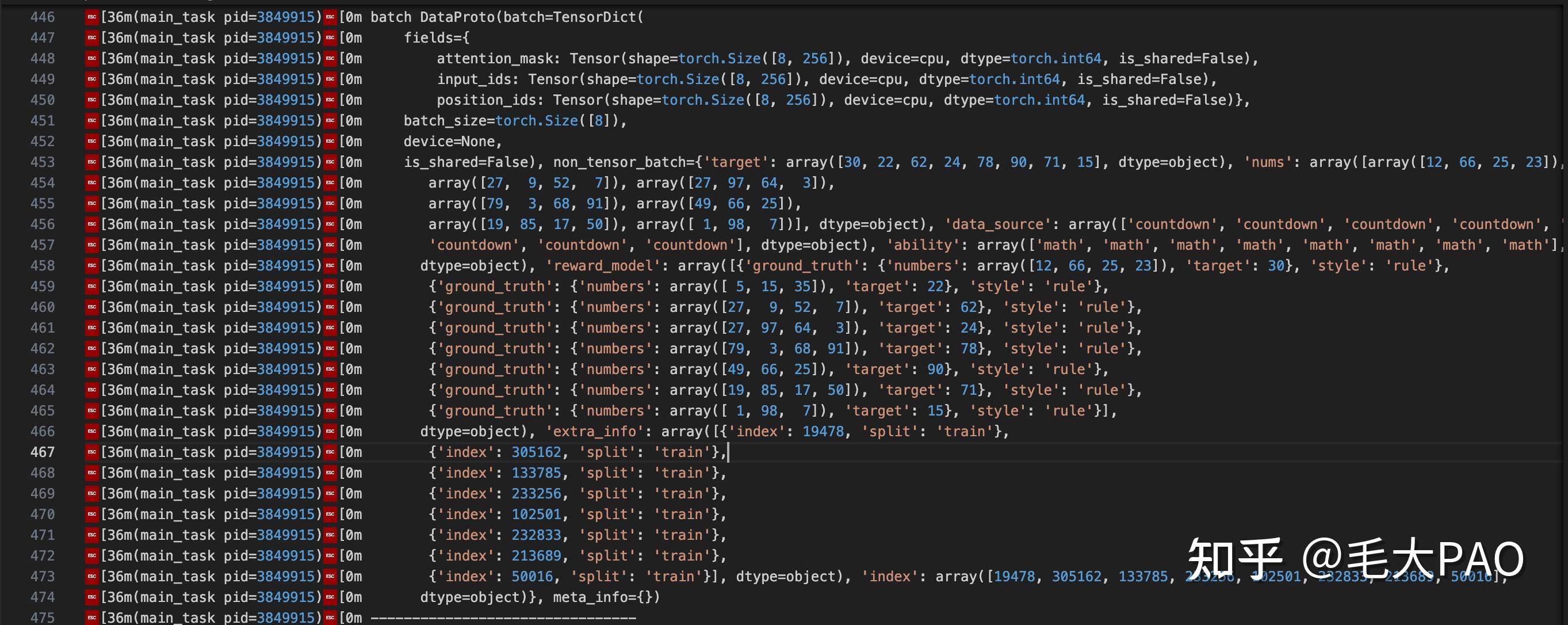This screenshot has width=1568, height=625.
Task: Click attention_mask text on line 448
Action: (x=495, y=59)
